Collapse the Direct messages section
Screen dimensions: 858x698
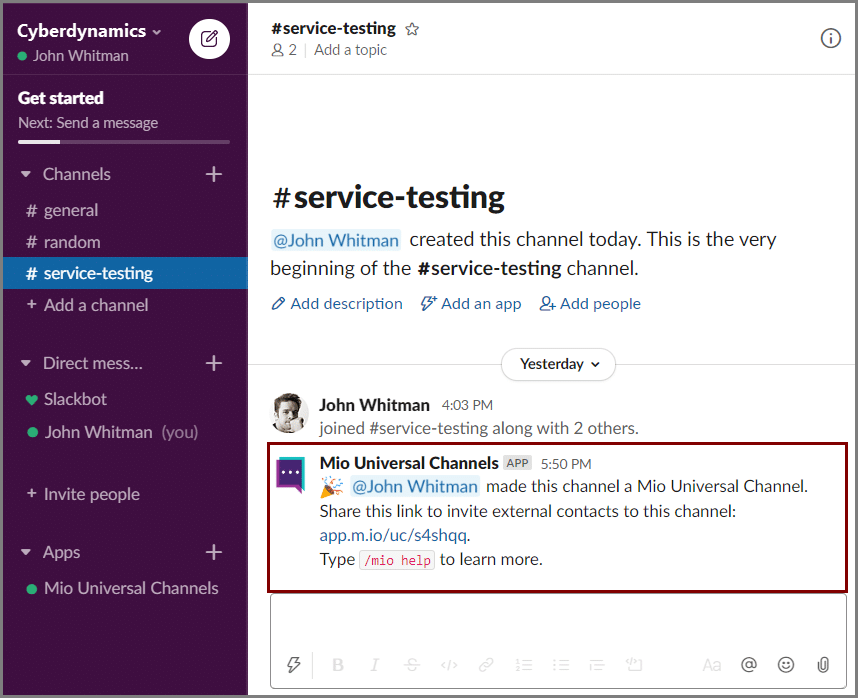click(26, 363)
